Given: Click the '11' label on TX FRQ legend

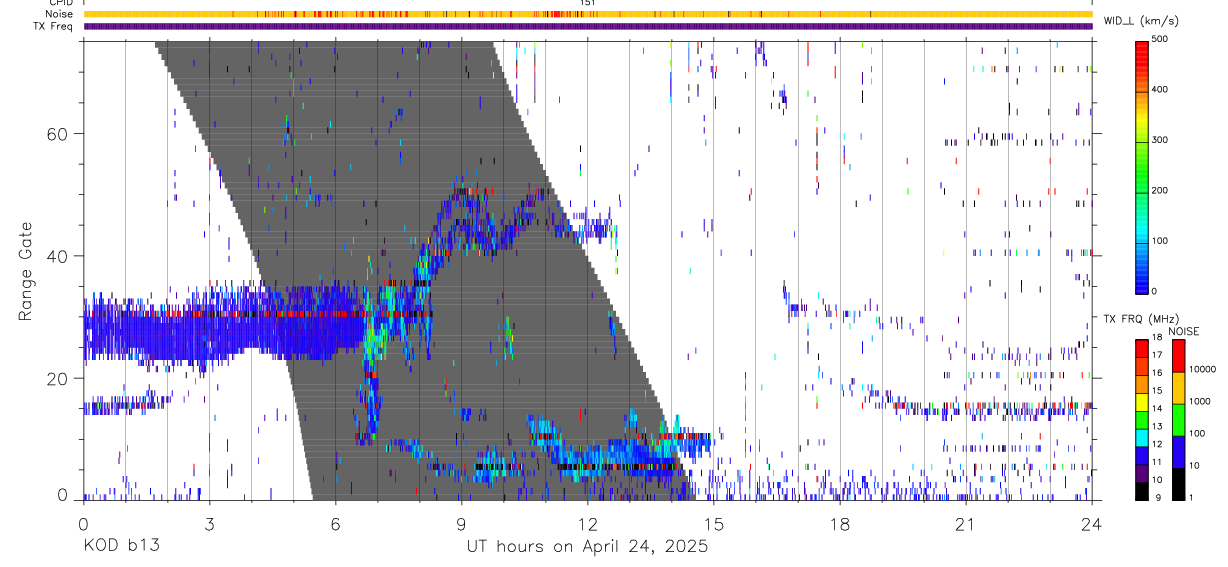Looking at the screenshot, I should pos(1158,462).
